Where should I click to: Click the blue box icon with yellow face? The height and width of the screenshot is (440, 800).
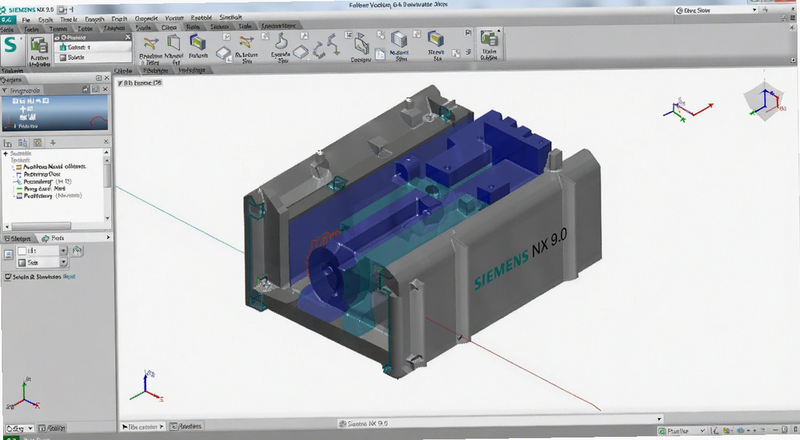[435, 39]
